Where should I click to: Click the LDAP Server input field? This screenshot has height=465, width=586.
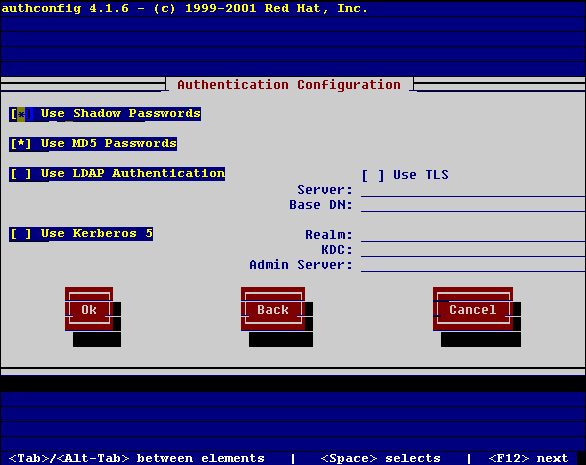473,190
